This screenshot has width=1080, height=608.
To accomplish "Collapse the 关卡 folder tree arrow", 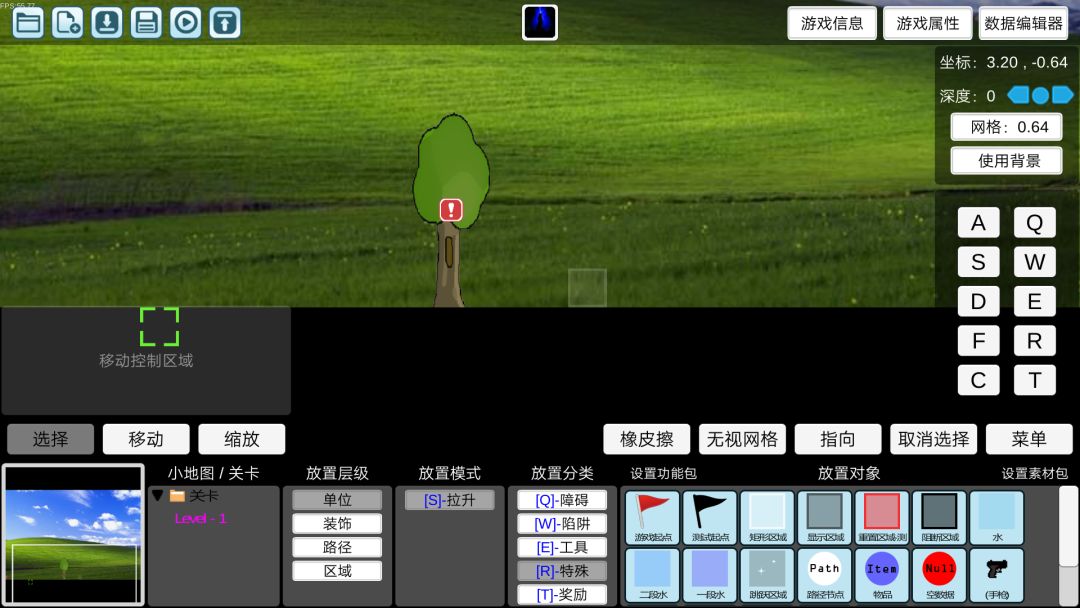I will (158, 496).
